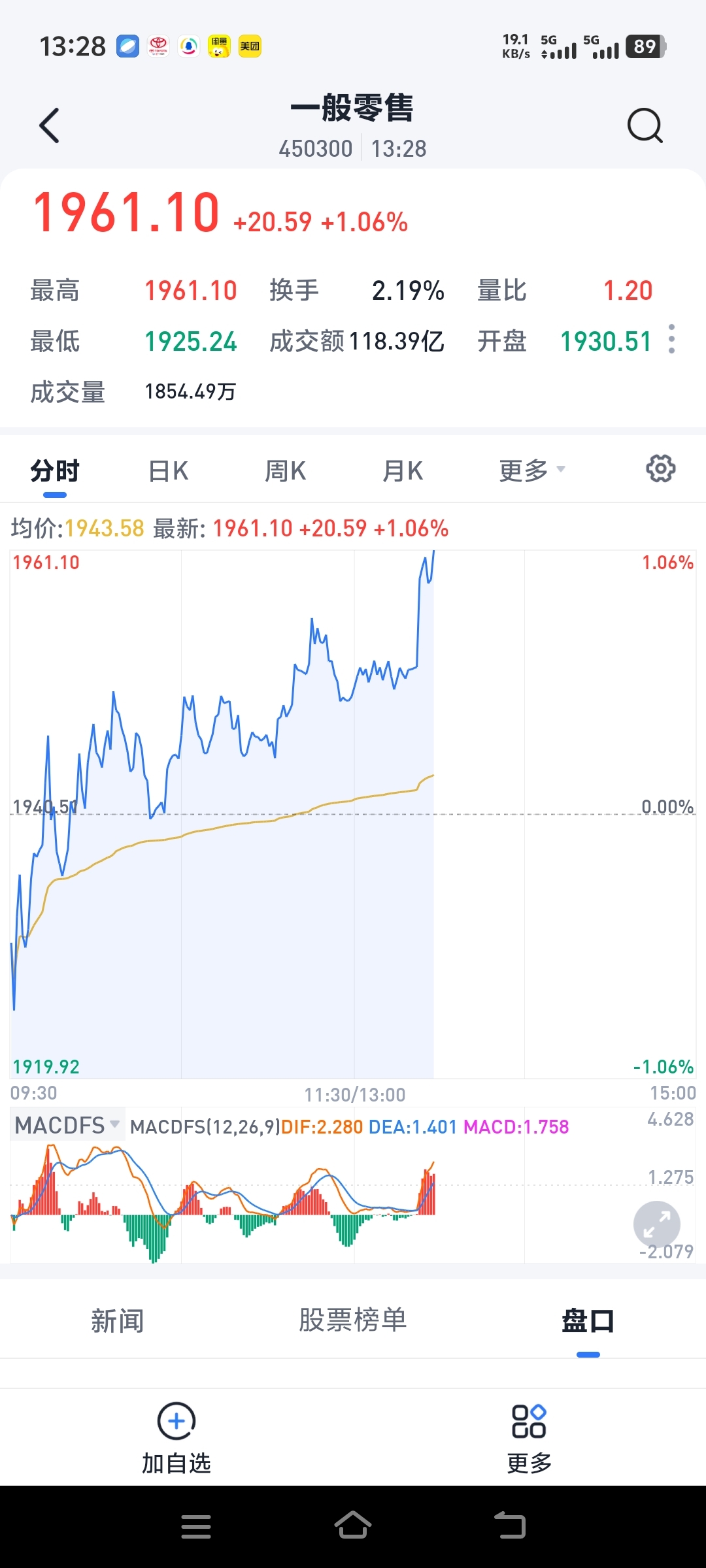
Task: Expand the 更多 chart period dropdown
Action: coord(531,470)
